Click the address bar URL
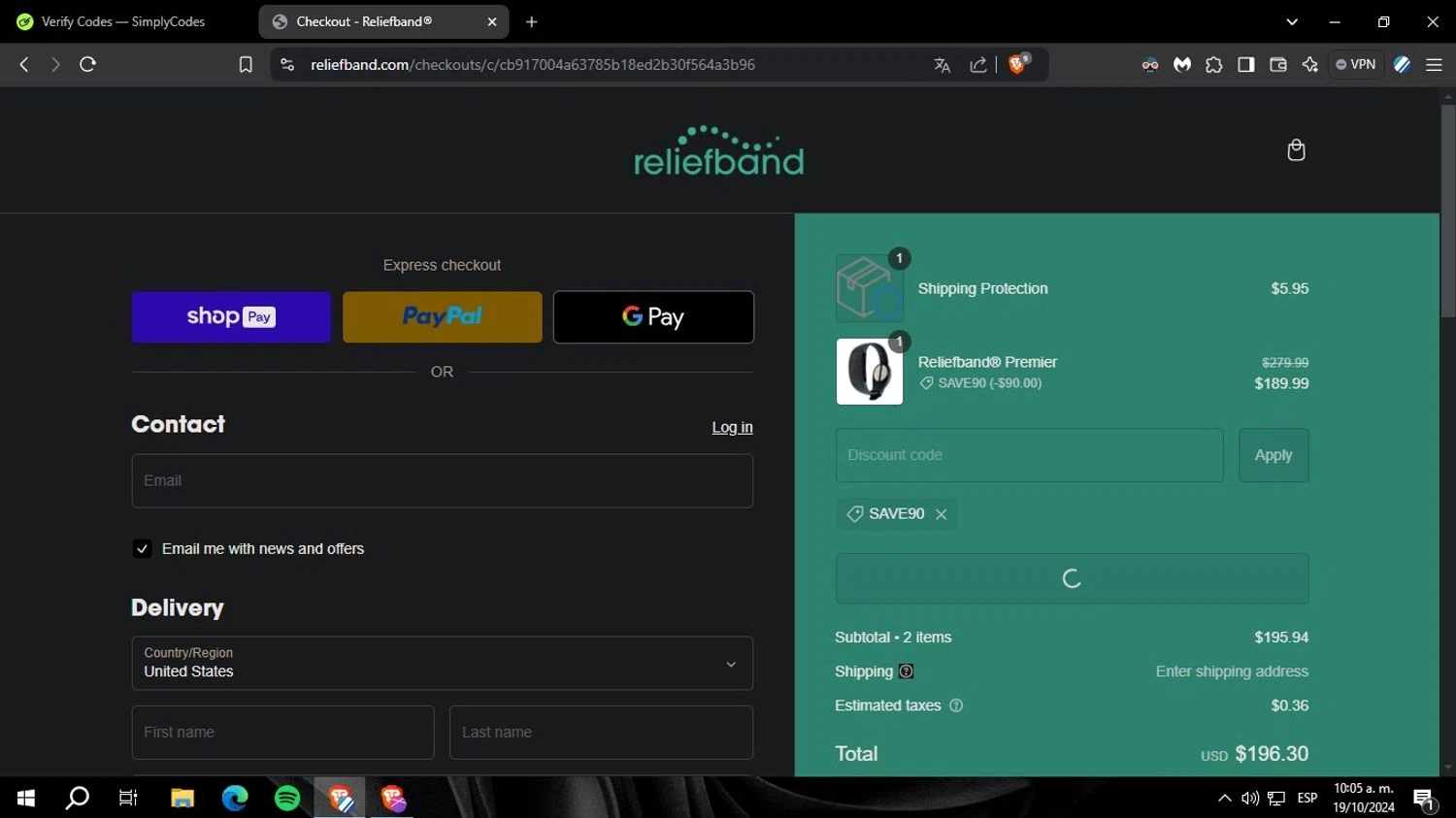The height and width of the screenshot is (818, 1456). point(532,65)
